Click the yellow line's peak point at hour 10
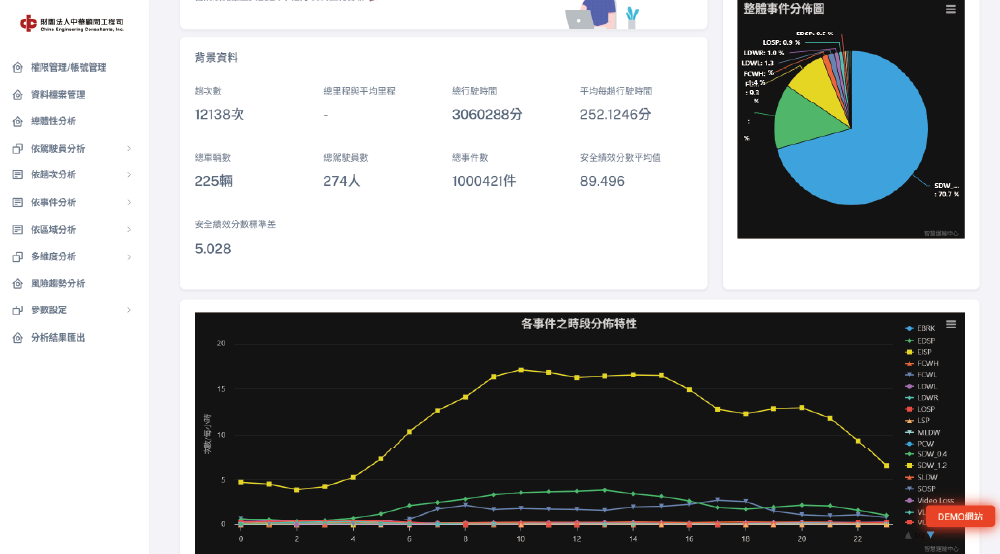1000x554 pixels. (521, 370)
